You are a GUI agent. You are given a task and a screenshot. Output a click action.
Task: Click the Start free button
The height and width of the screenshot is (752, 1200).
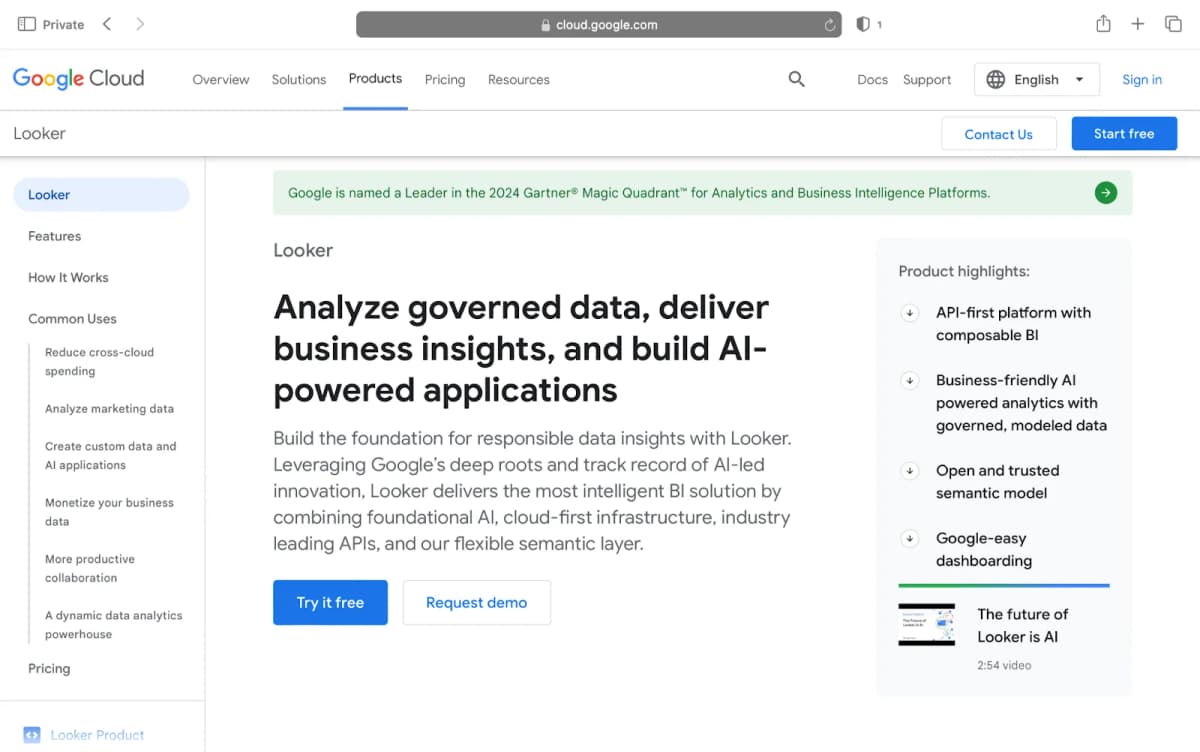pos(1124,134)
